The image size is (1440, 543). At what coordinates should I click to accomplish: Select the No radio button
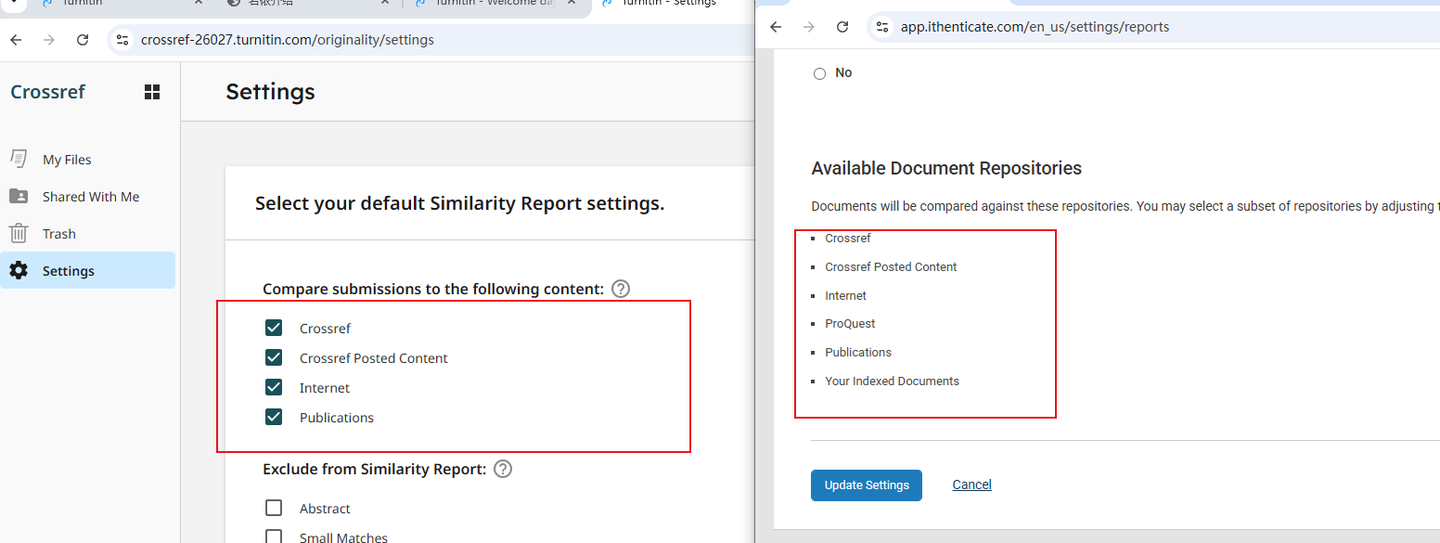pyautogui.click(x=820, y=73)
